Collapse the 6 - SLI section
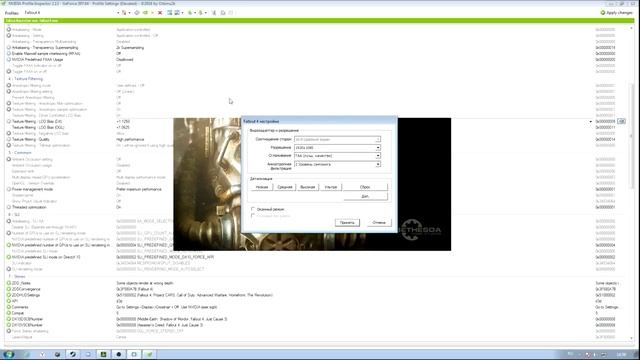The image size is (640, 360). coord(9,215)
